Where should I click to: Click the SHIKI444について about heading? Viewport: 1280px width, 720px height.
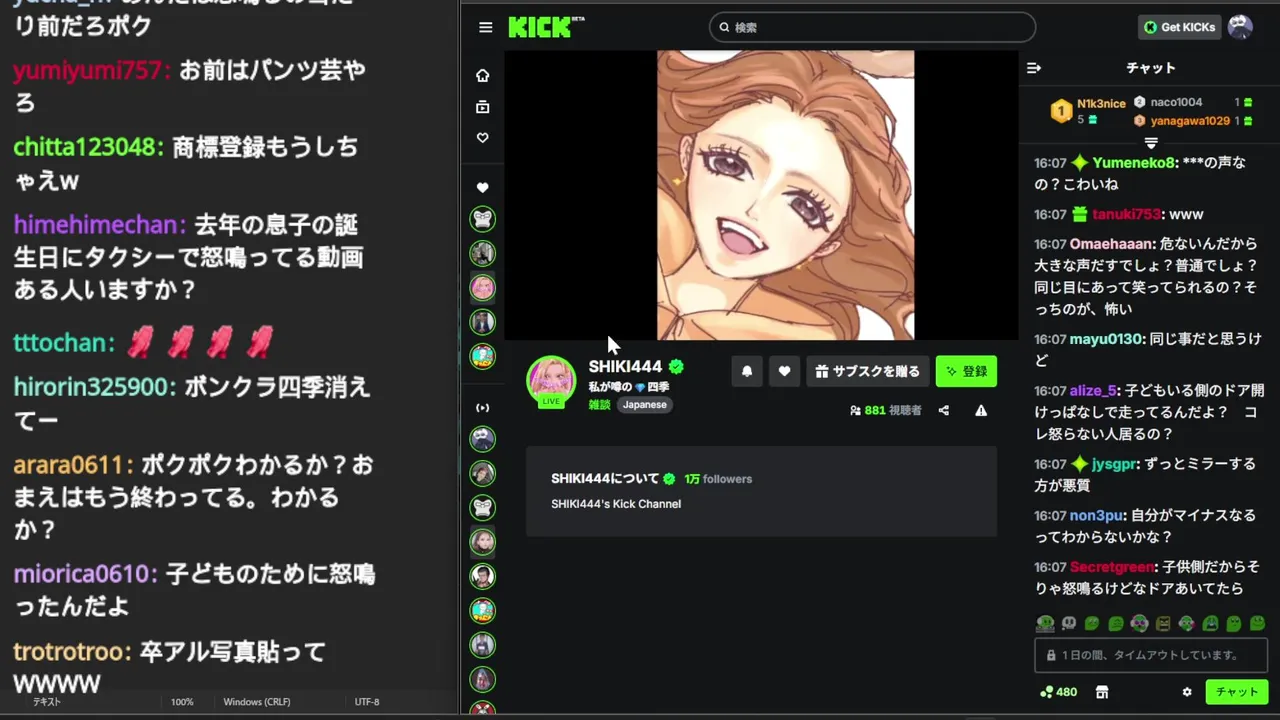pyautogui.click(x=605, y=479)
